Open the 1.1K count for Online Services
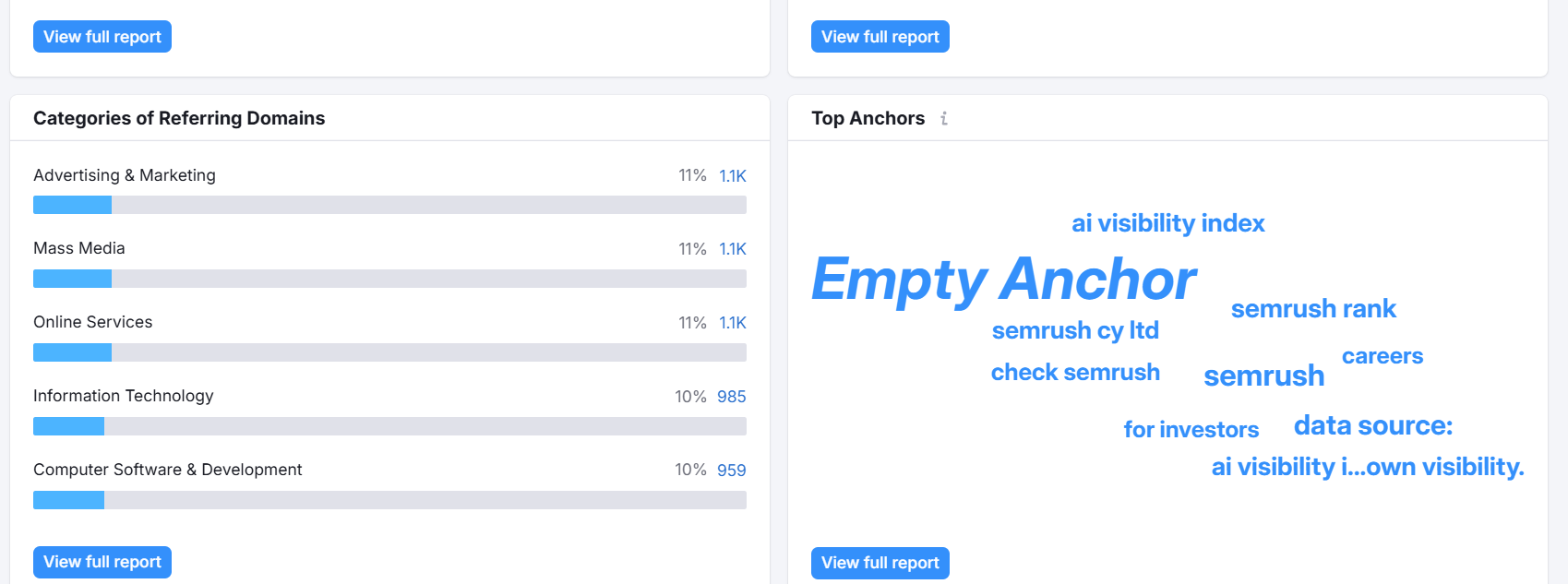 [x=733, y=323]
